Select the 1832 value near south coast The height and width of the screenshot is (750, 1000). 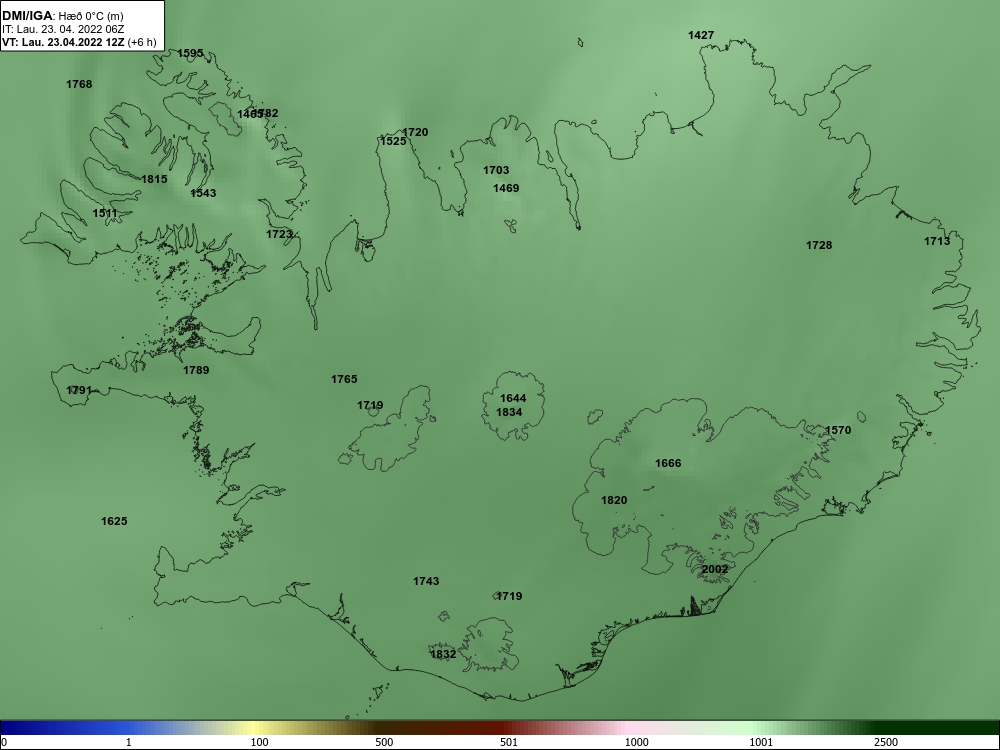(443, 654)
